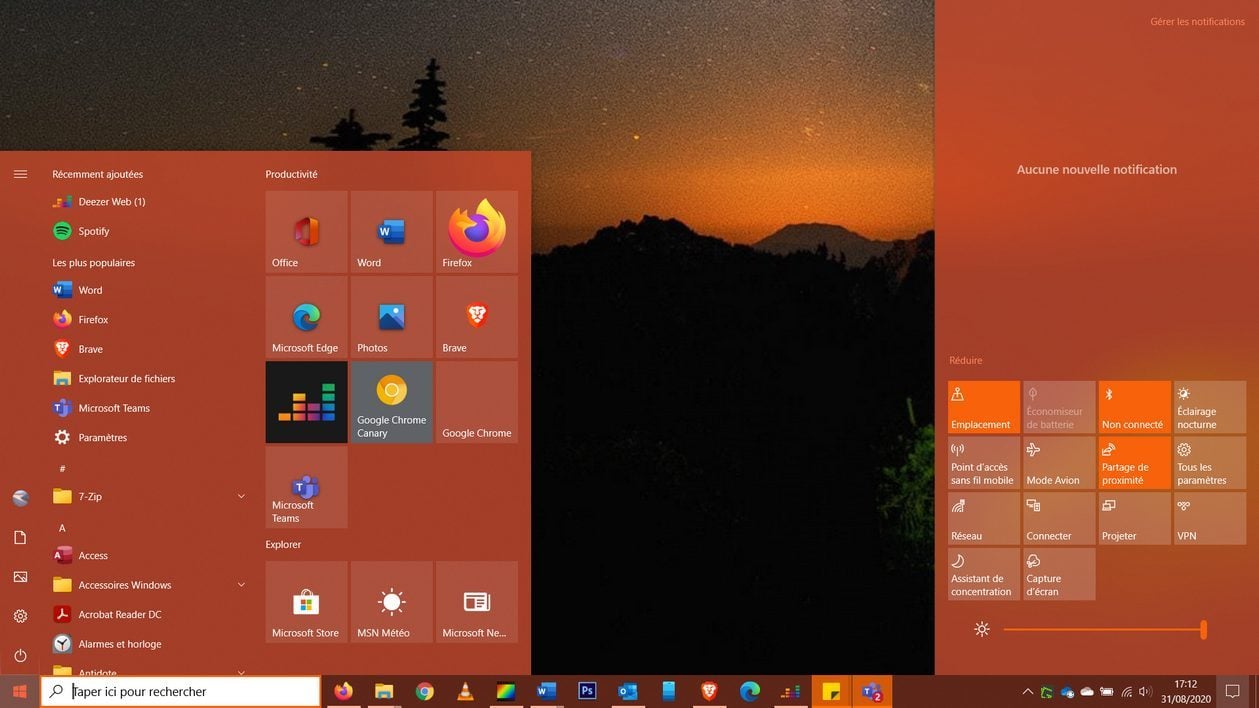The width and height of the screenshot is (1259, 708).
Task: Launch Google Chrome Canary tile
Action: (391, 402)
